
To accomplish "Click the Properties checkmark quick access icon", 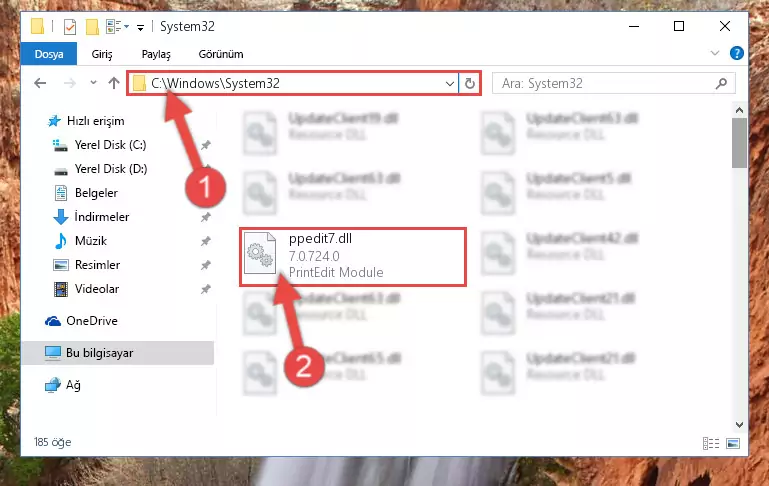I will coord(70,27).
